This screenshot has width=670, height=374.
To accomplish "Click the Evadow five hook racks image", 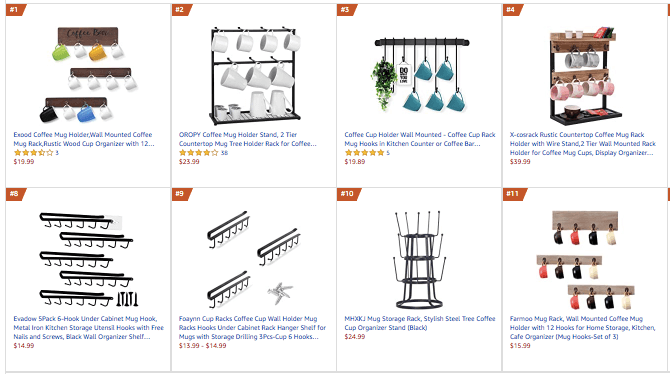I will 88,259.
